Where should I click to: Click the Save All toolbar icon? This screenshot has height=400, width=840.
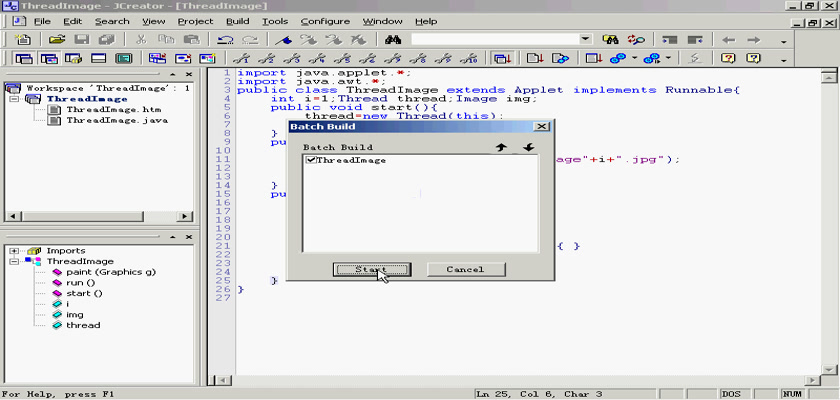[107, 40]
